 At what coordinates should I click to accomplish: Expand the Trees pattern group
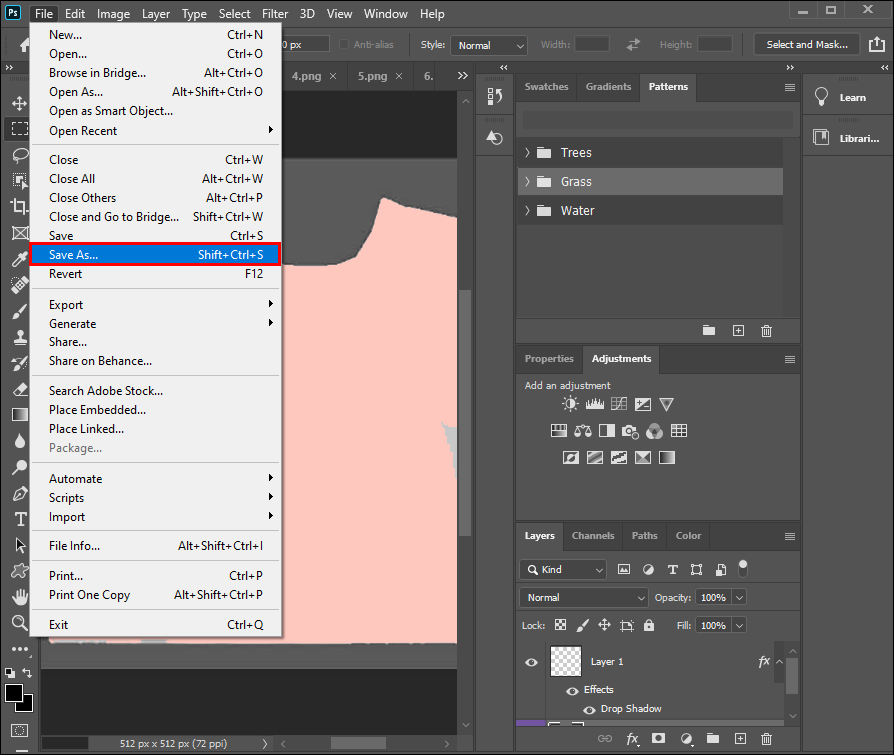click(527, 153)
